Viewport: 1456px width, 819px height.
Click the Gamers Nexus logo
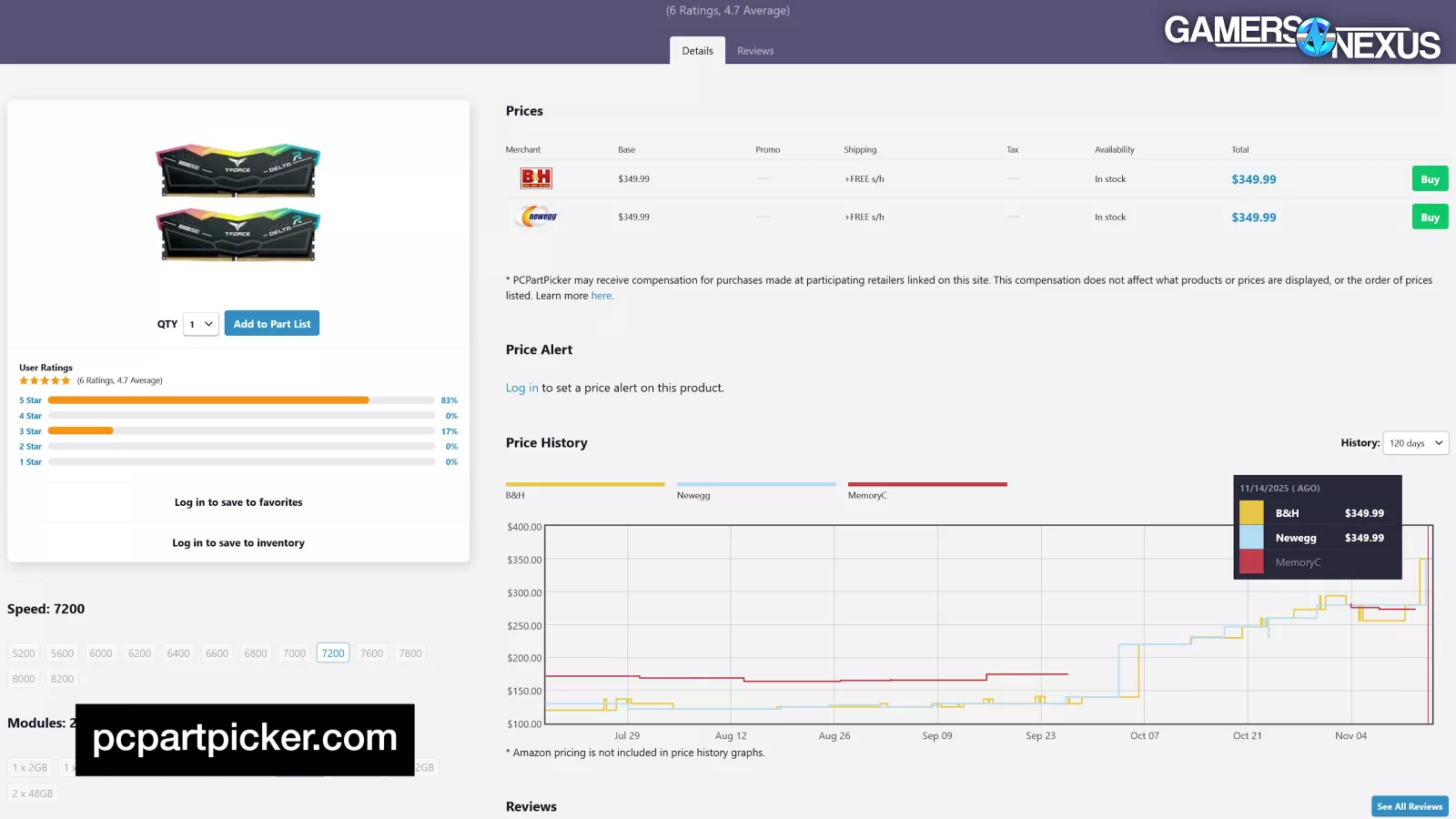coord(1301,37)
